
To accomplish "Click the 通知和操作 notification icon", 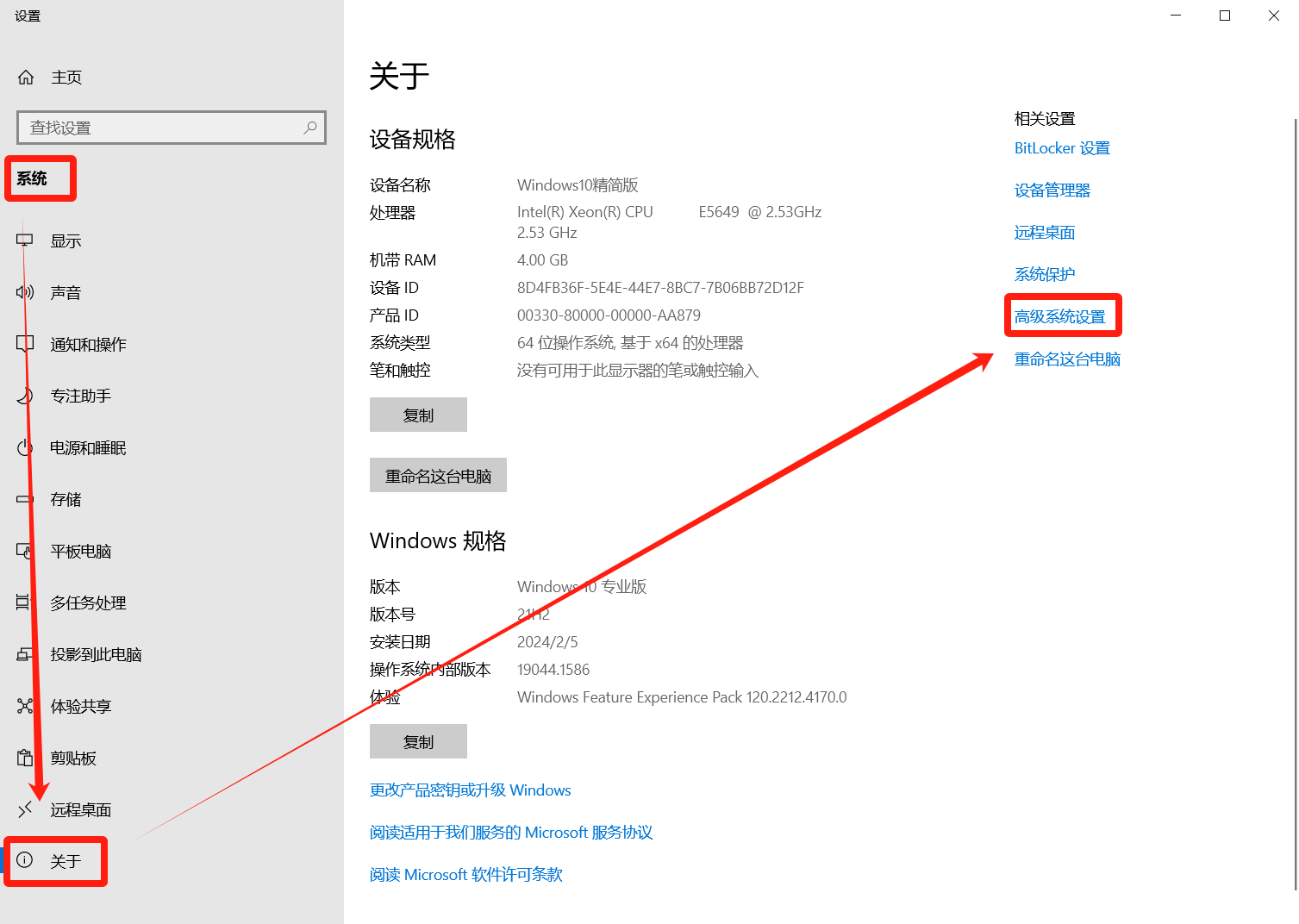I will point(25,344).
